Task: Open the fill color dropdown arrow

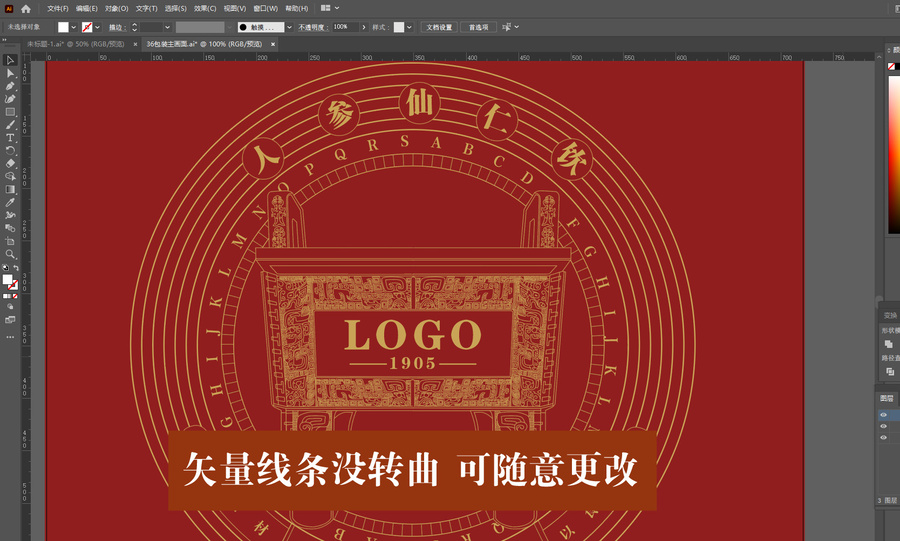Action: (x=73, y=27)
